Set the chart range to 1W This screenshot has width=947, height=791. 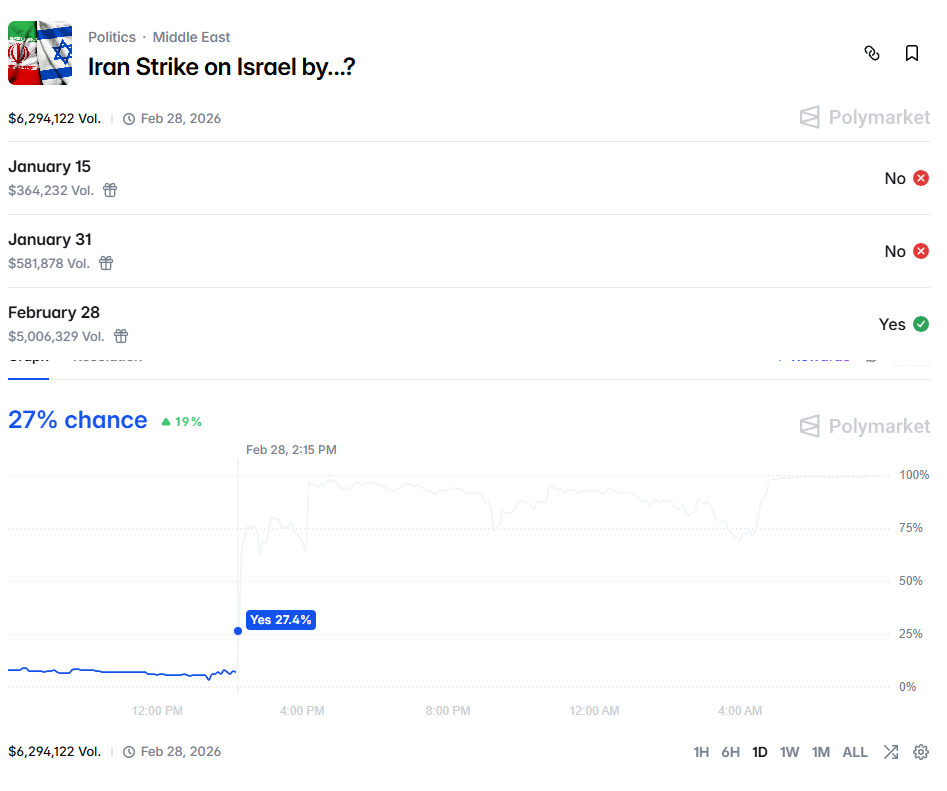pyautogui.click(x=790, y=752)
